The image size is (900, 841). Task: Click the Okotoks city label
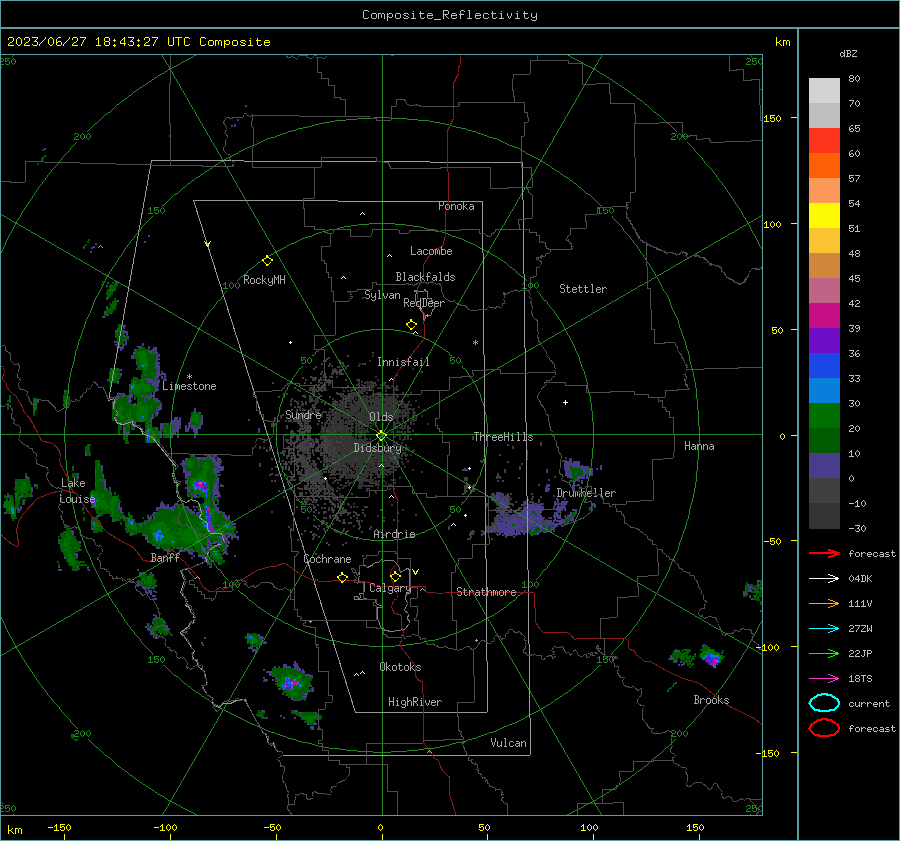(x=400, y=667)
